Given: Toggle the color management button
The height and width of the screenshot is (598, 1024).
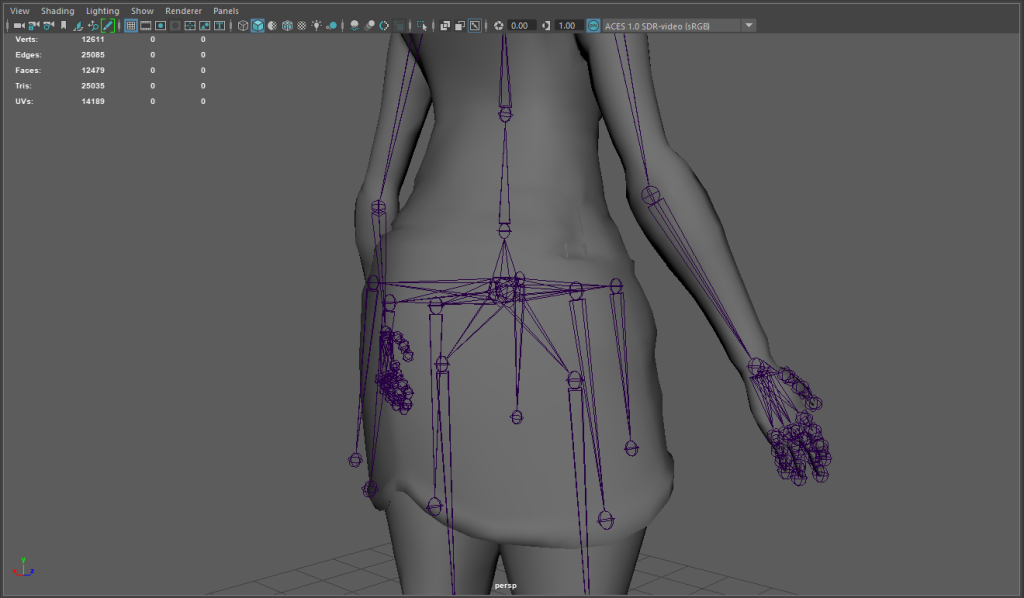Looking at the screenshot, I should coord(594,25).
